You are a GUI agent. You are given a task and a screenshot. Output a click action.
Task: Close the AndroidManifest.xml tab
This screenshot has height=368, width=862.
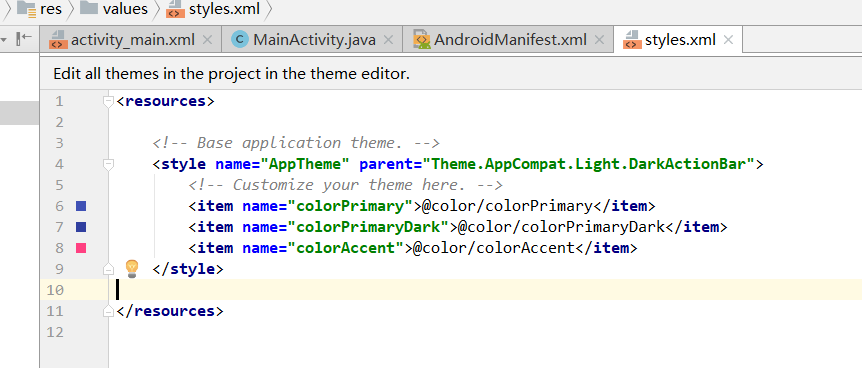tap(599, 40)
